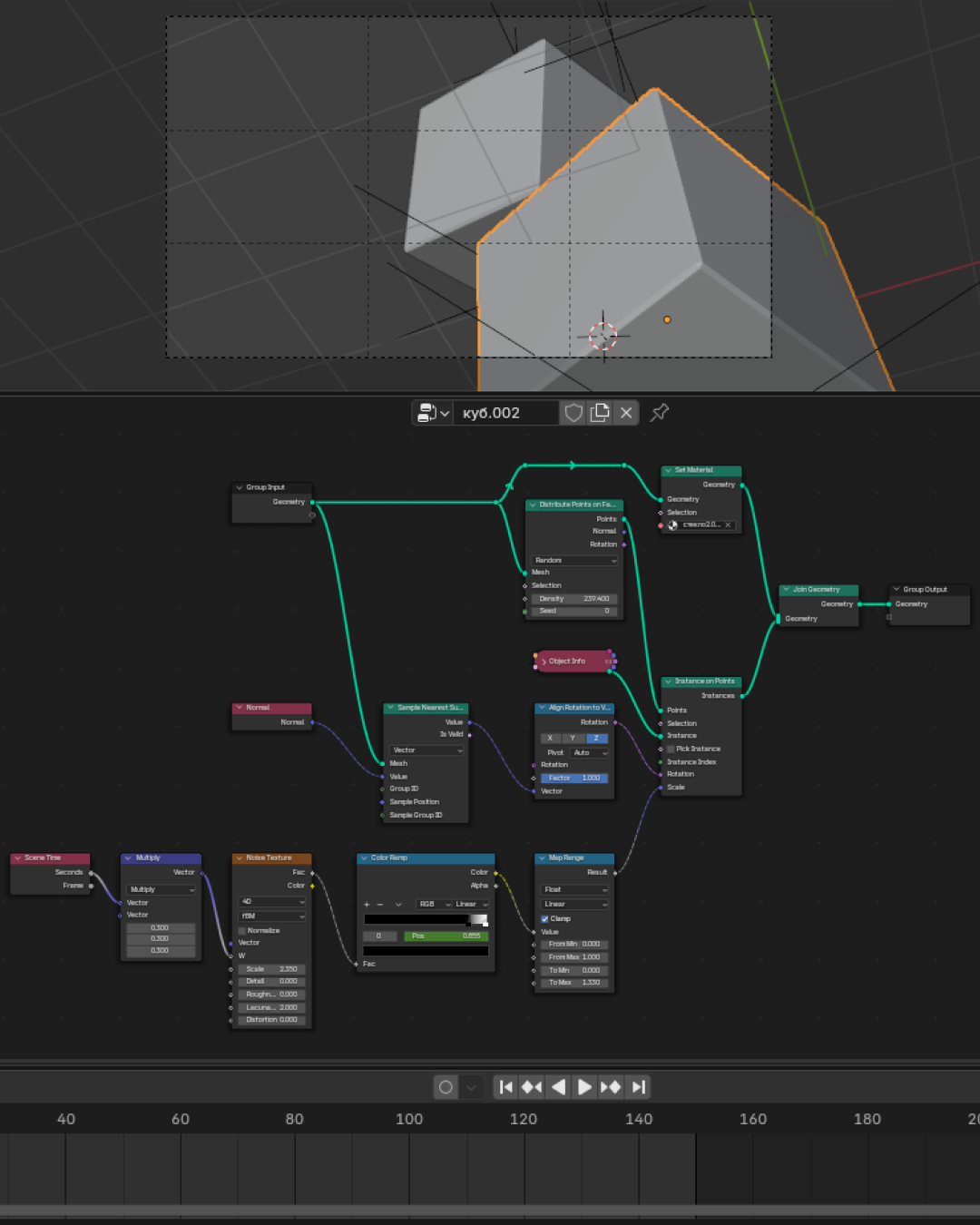Pin the node tree with pin icon
This screenshot has width=980, height=1225.
coord(660,412)
